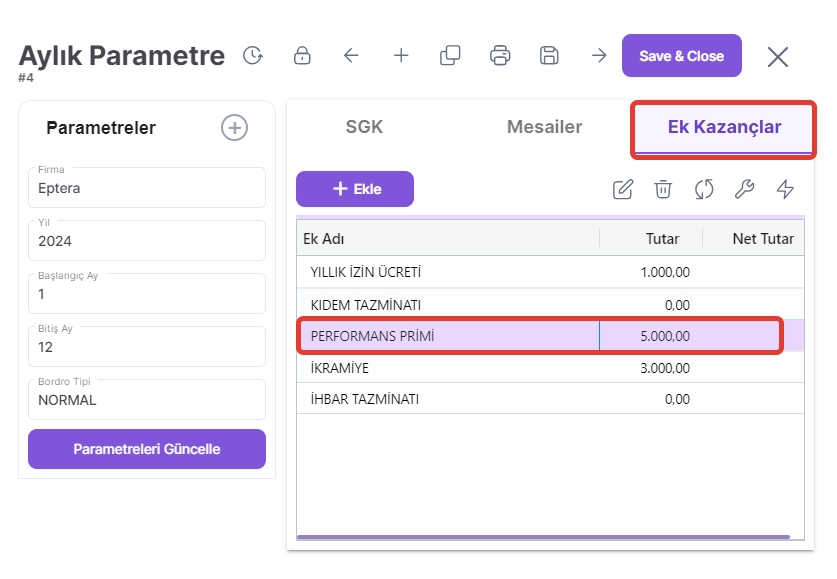Open grid settings wrench icon
The width and height of the screenshot is (837, 579).
pyautogui.click(x=744, y=189)
